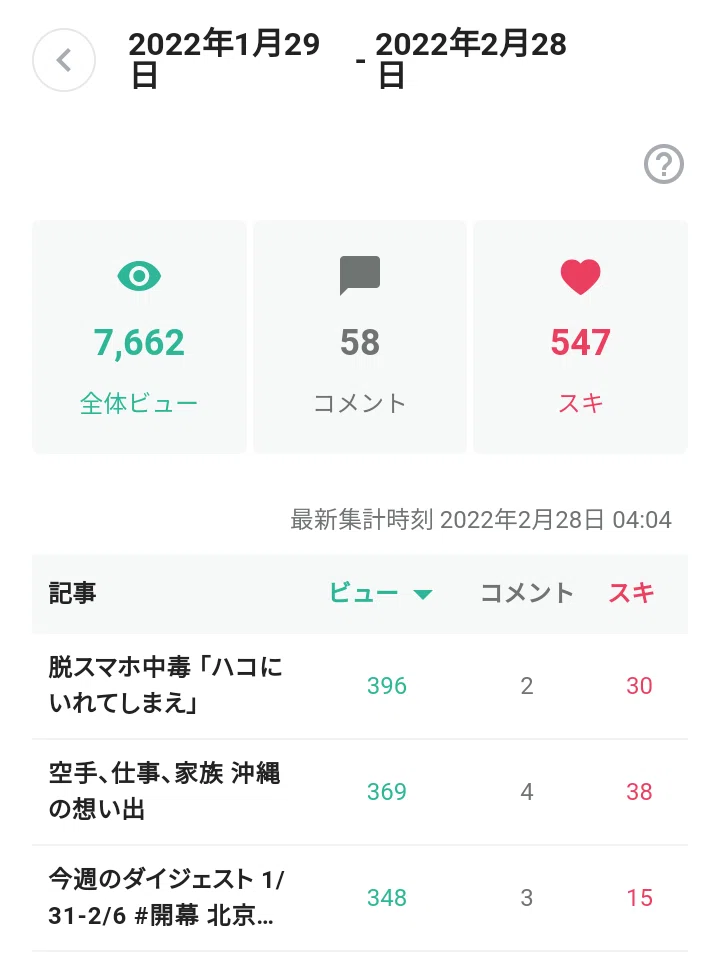Open article 今週のダイジェスト 1/31-2/6
The height and width of the screenshot is (967, 720).
(166, 897)
